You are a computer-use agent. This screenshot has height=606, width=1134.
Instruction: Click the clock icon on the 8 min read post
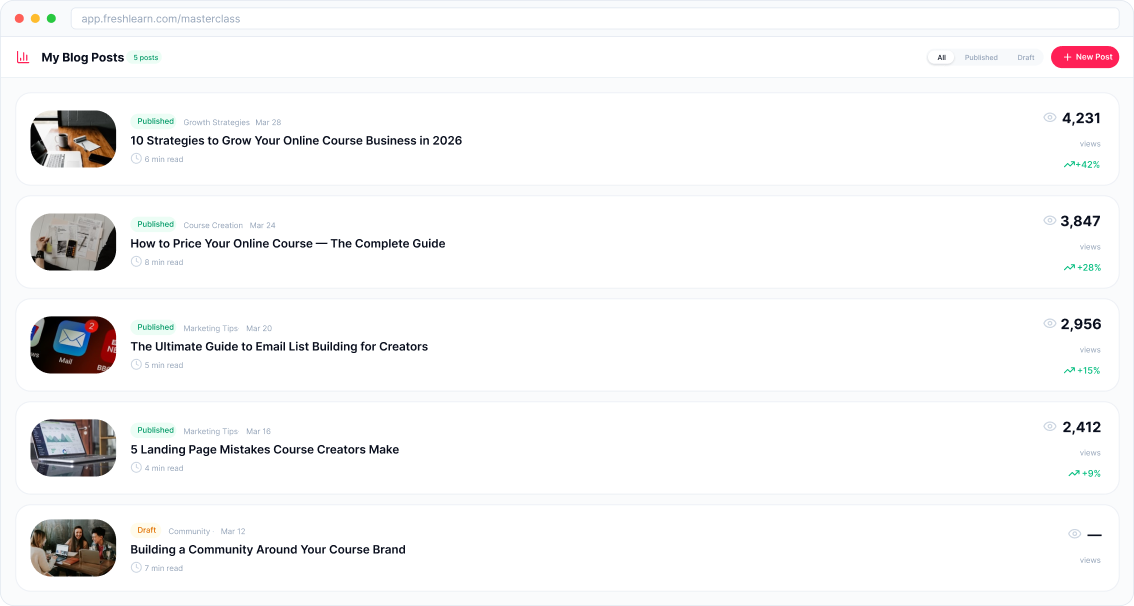pyautogui.click(x=135, y=261)
